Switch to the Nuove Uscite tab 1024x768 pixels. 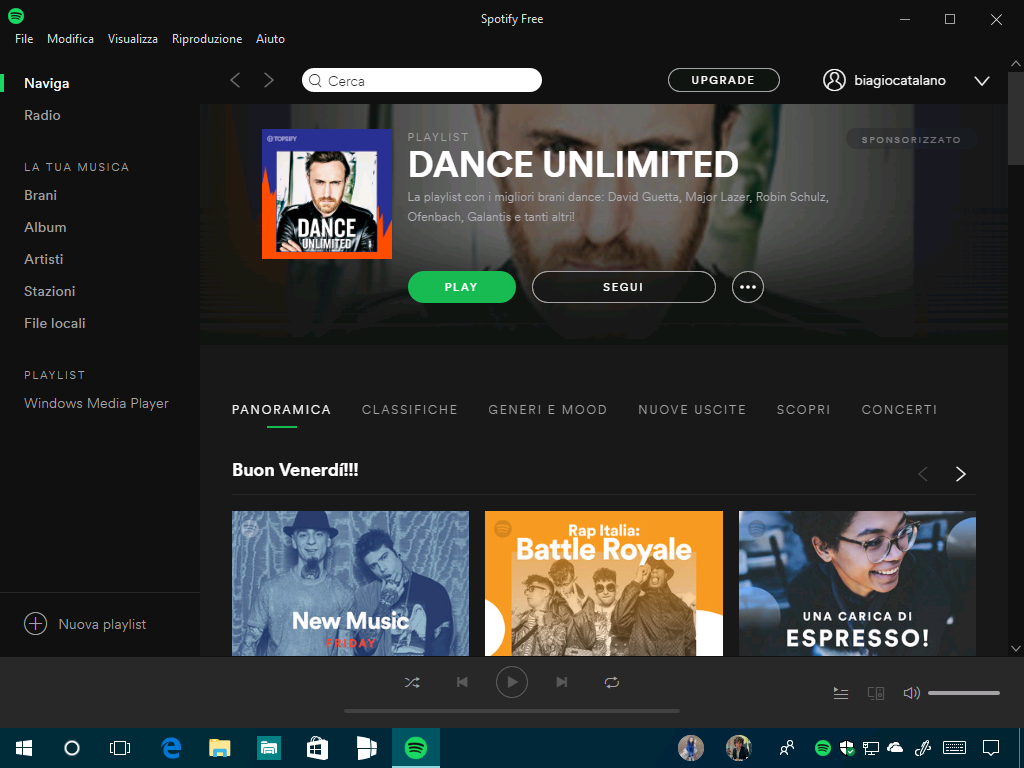pyautogui.click(x=692, y=409)
